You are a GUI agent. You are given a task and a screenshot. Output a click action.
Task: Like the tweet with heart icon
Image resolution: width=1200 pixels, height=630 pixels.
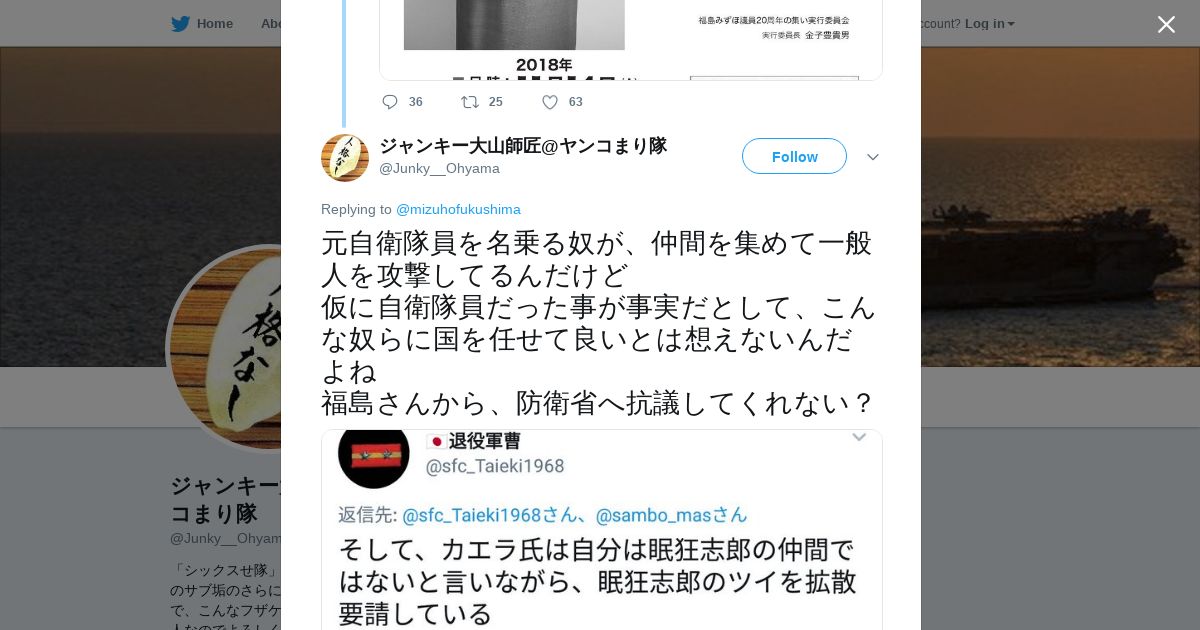click(x=550, y=102)
